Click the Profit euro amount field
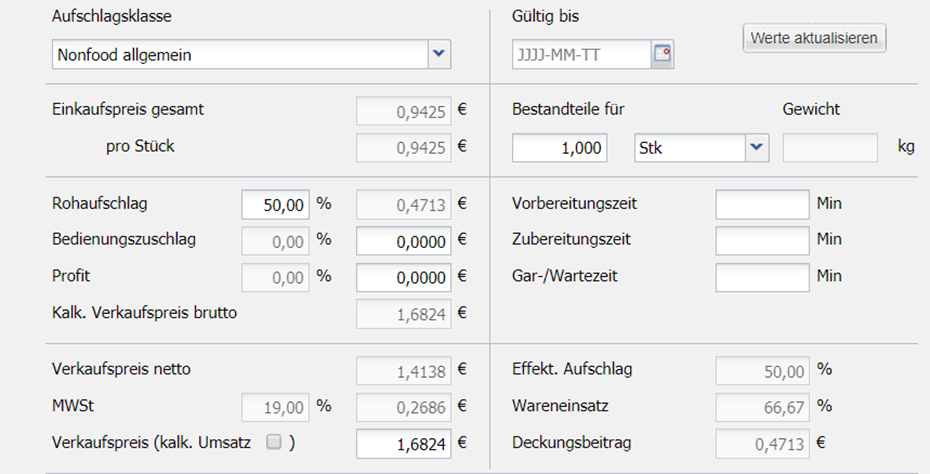The image size is (930, 474). 404,276
